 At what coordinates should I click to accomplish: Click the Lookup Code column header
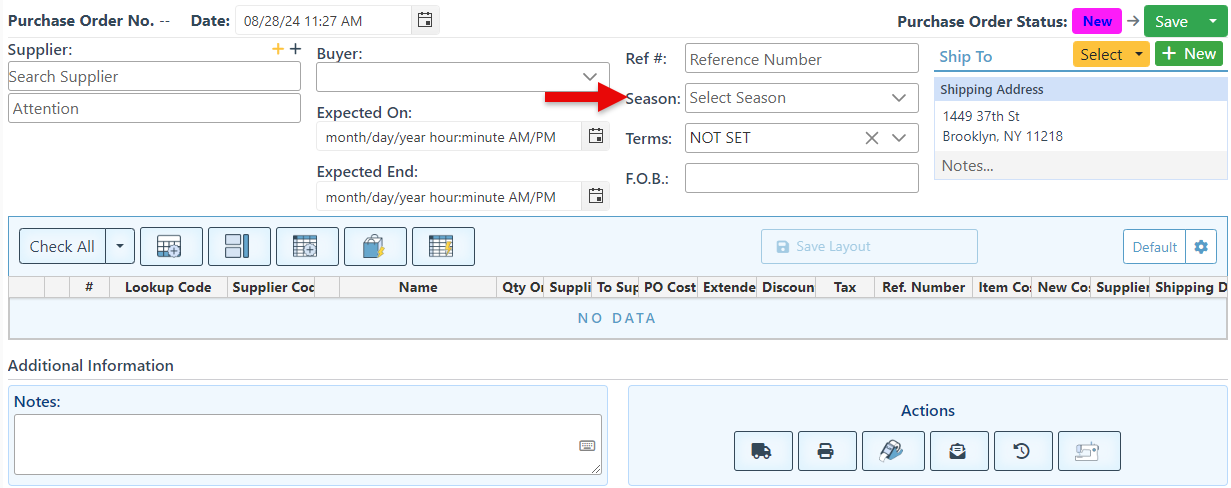168,287
